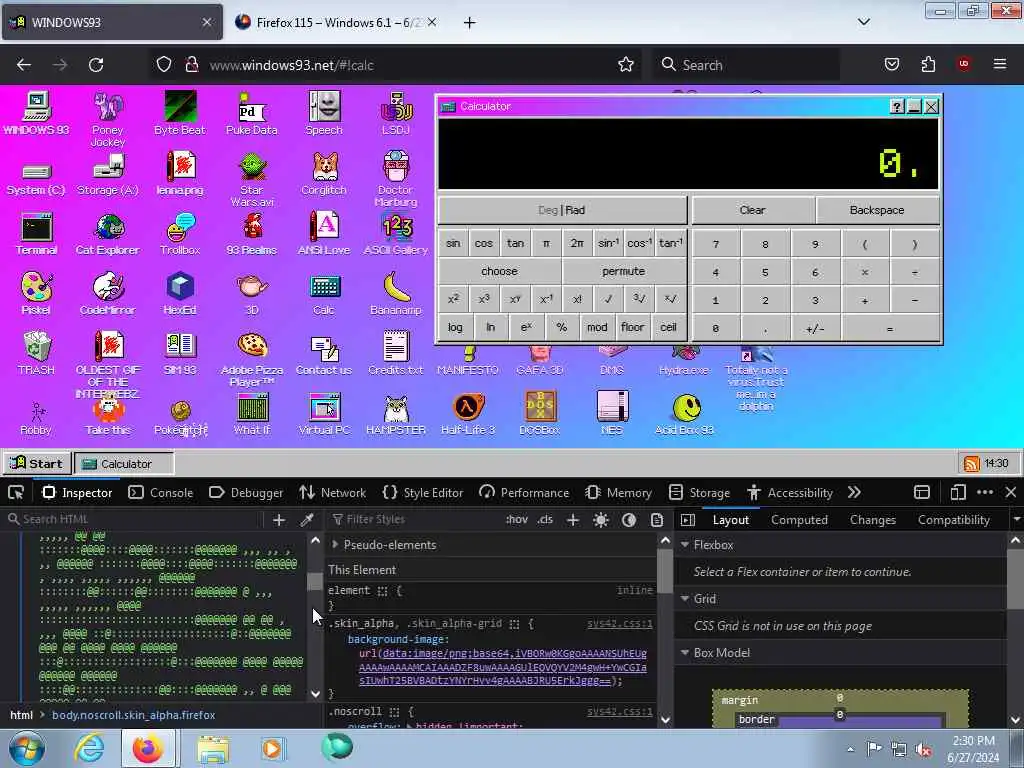Launch Half-Life 3 from the desktop
Screen dimensions: 1024x768
coord(468,413)
